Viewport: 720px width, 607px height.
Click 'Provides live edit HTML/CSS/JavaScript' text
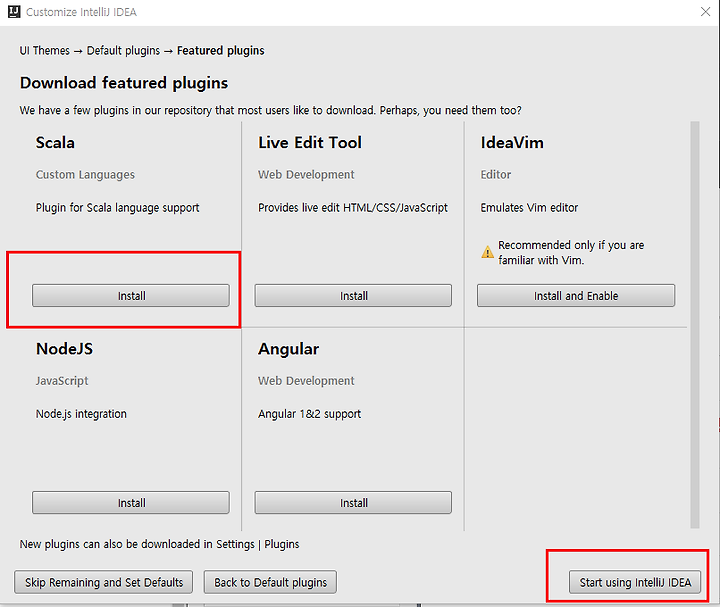(x=353, y=208)
